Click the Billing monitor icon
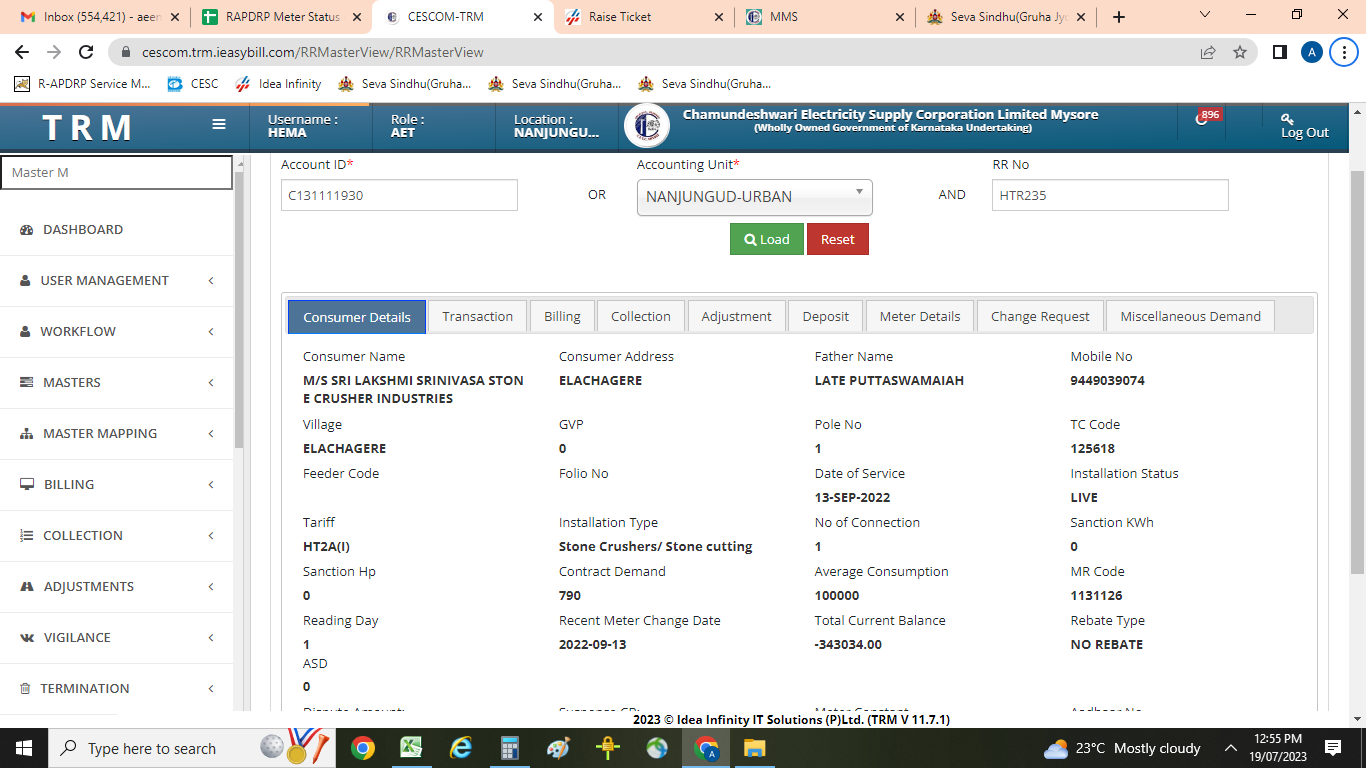1366x768 pixels. pos(27,484)
